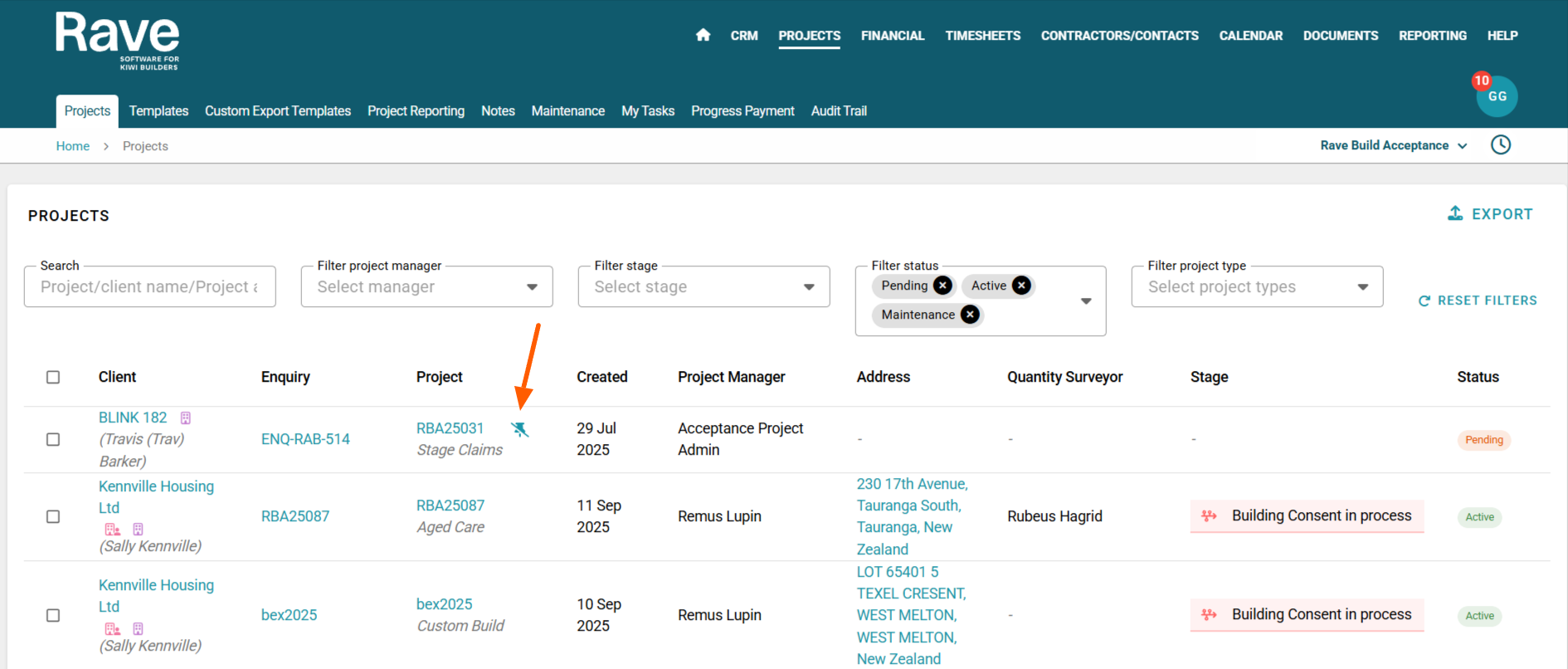
Task: Open the clock timer icon
Action: [1500, 145]
